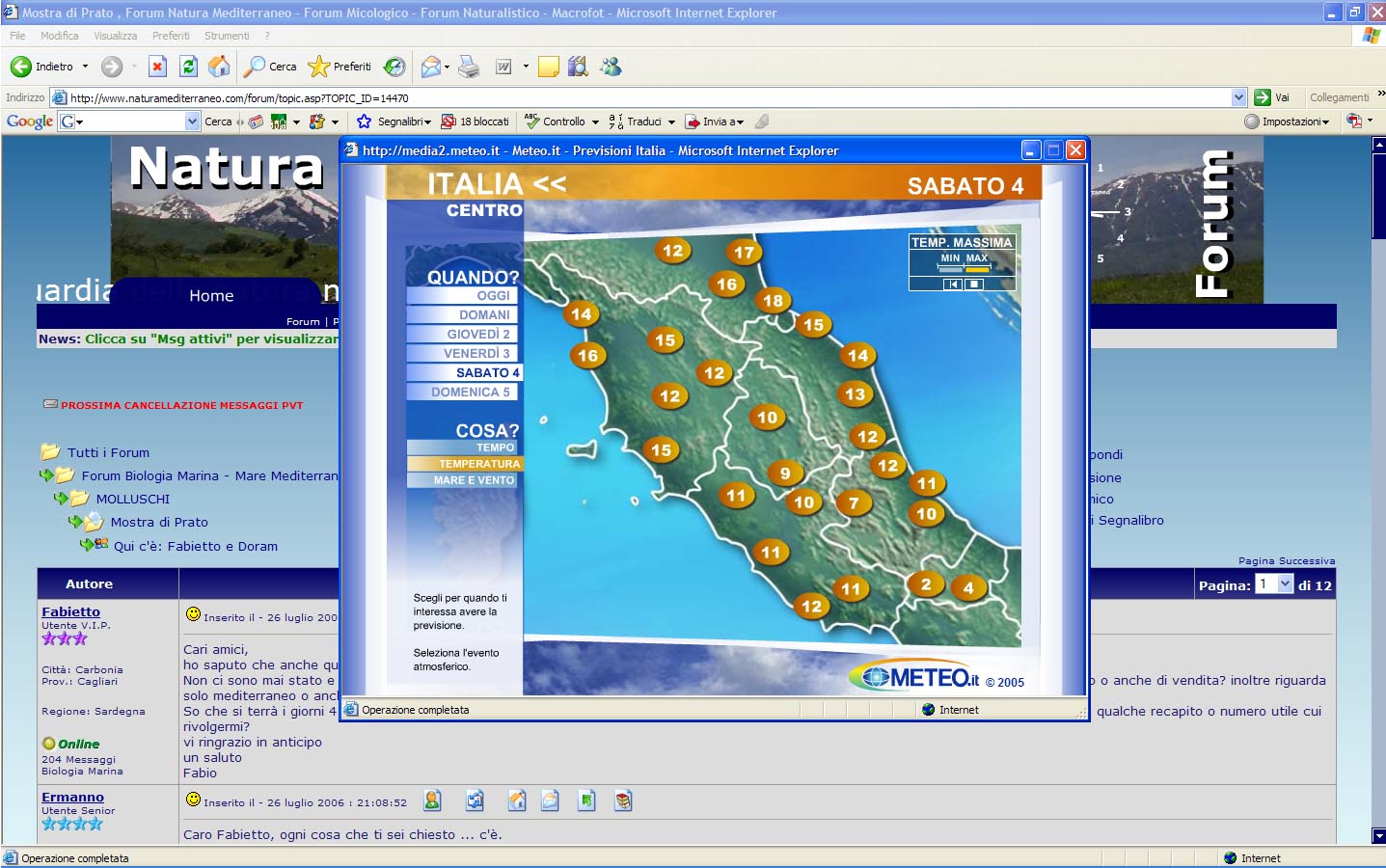Open the ? help menu
Image resolution: width=1386 pixels, height=868 pixels.
point(267,36)
